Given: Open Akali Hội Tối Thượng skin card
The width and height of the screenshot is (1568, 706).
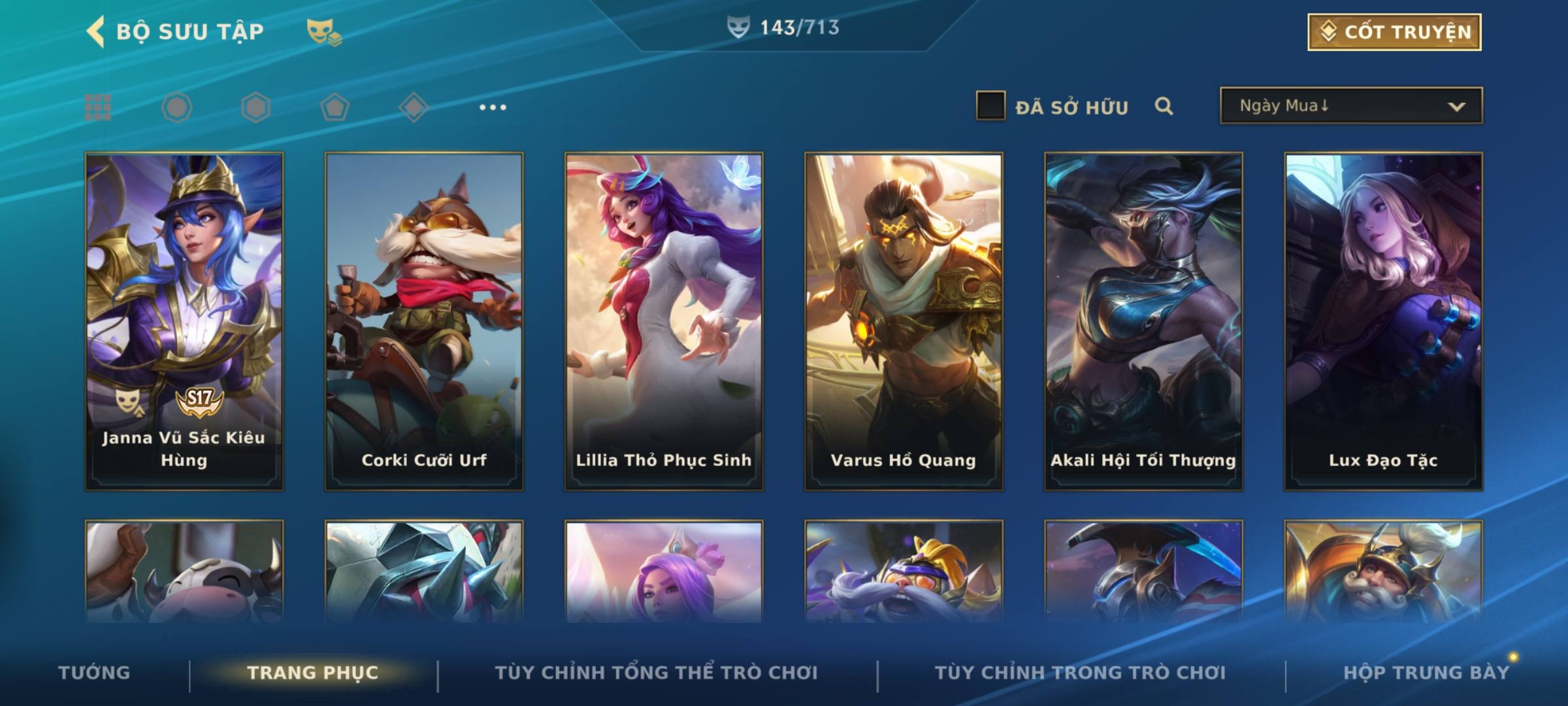Looking at the screenshot, I should coord(1143,322).
